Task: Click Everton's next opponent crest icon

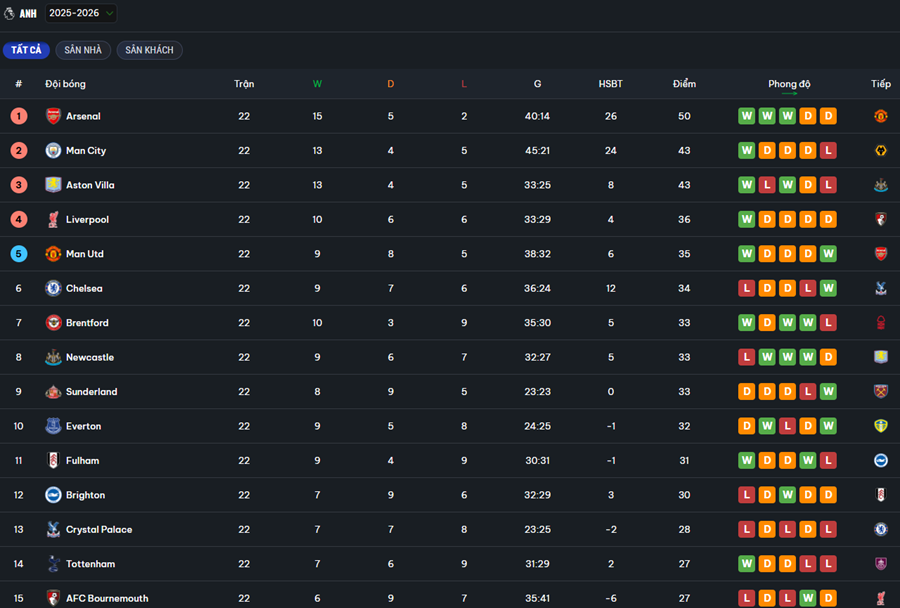Action: click(880, 426)
